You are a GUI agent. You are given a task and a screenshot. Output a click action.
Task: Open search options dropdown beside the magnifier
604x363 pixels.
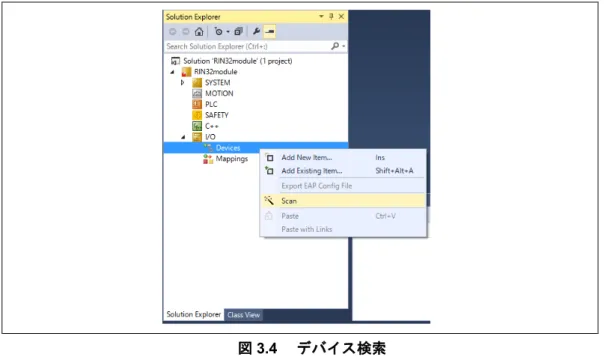pos(343,46)
